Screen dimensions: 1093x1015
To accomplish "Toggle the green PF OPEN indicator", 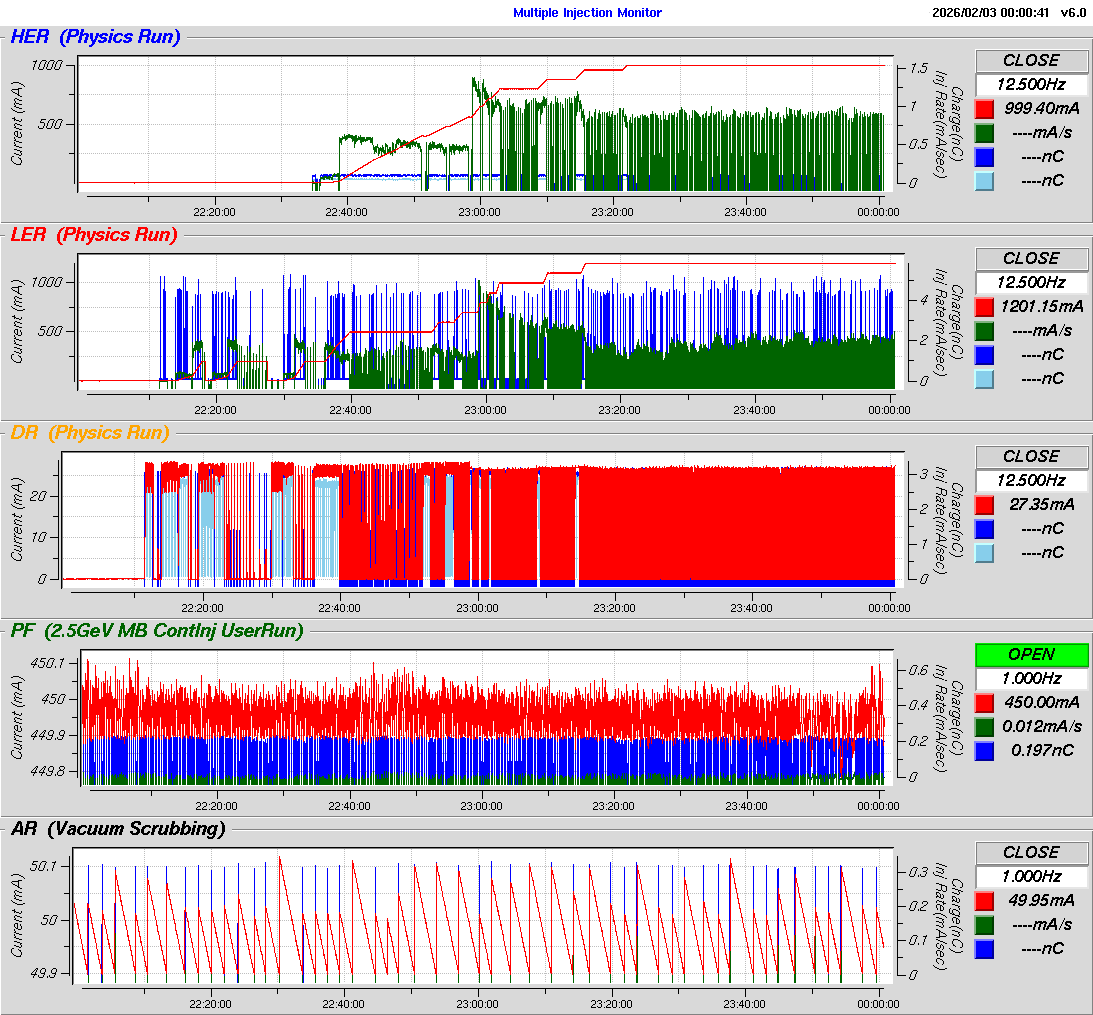I will (1031, 654).
